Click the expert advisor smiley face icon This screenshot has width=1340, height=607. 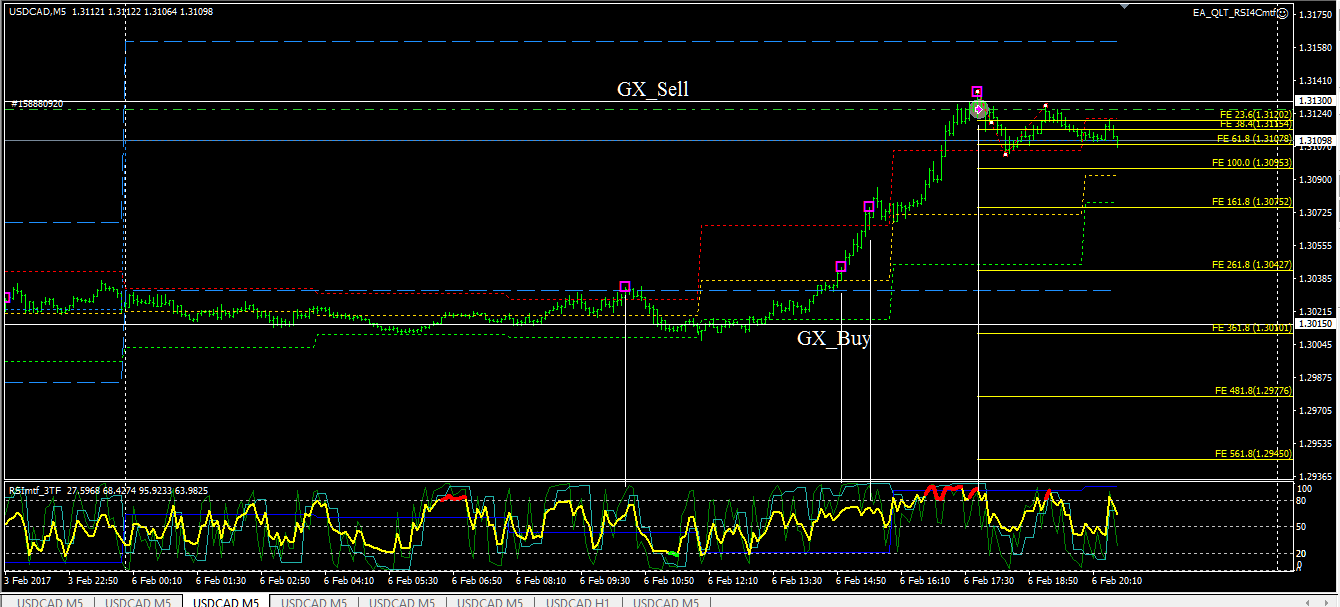click(x=1283, y=13)
